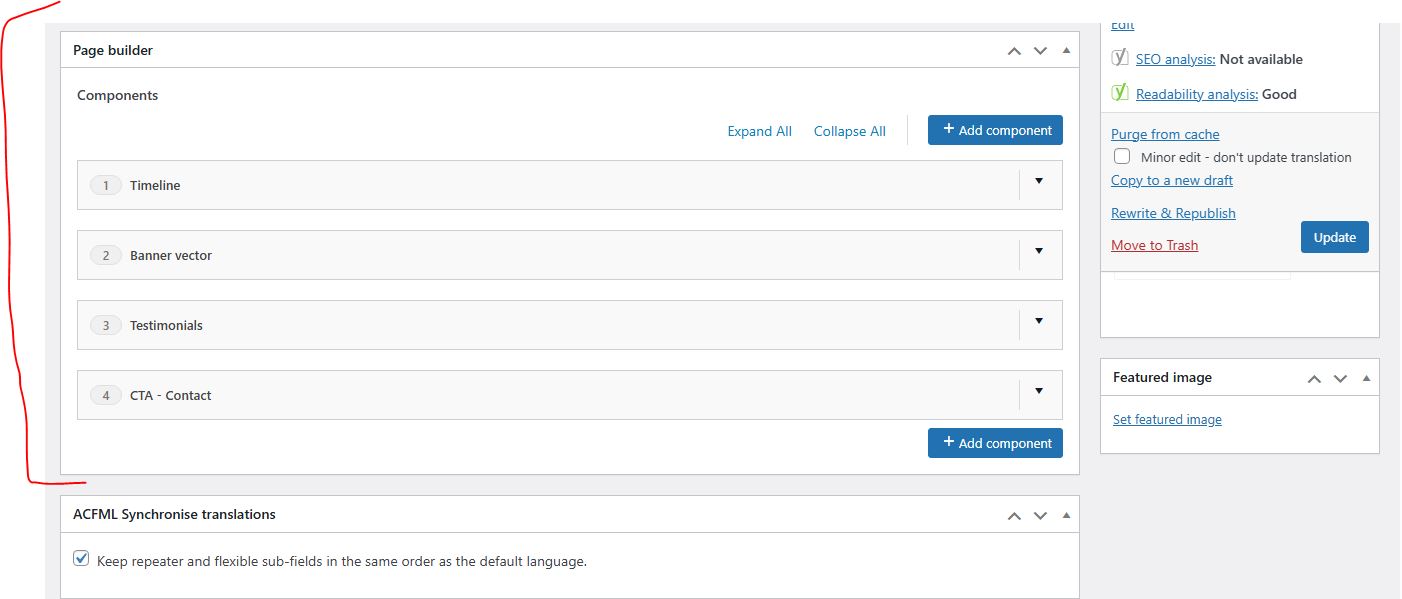Click Collapse All components link
The width and height of the screenshot is (1402, 599).
click(849, 131)
